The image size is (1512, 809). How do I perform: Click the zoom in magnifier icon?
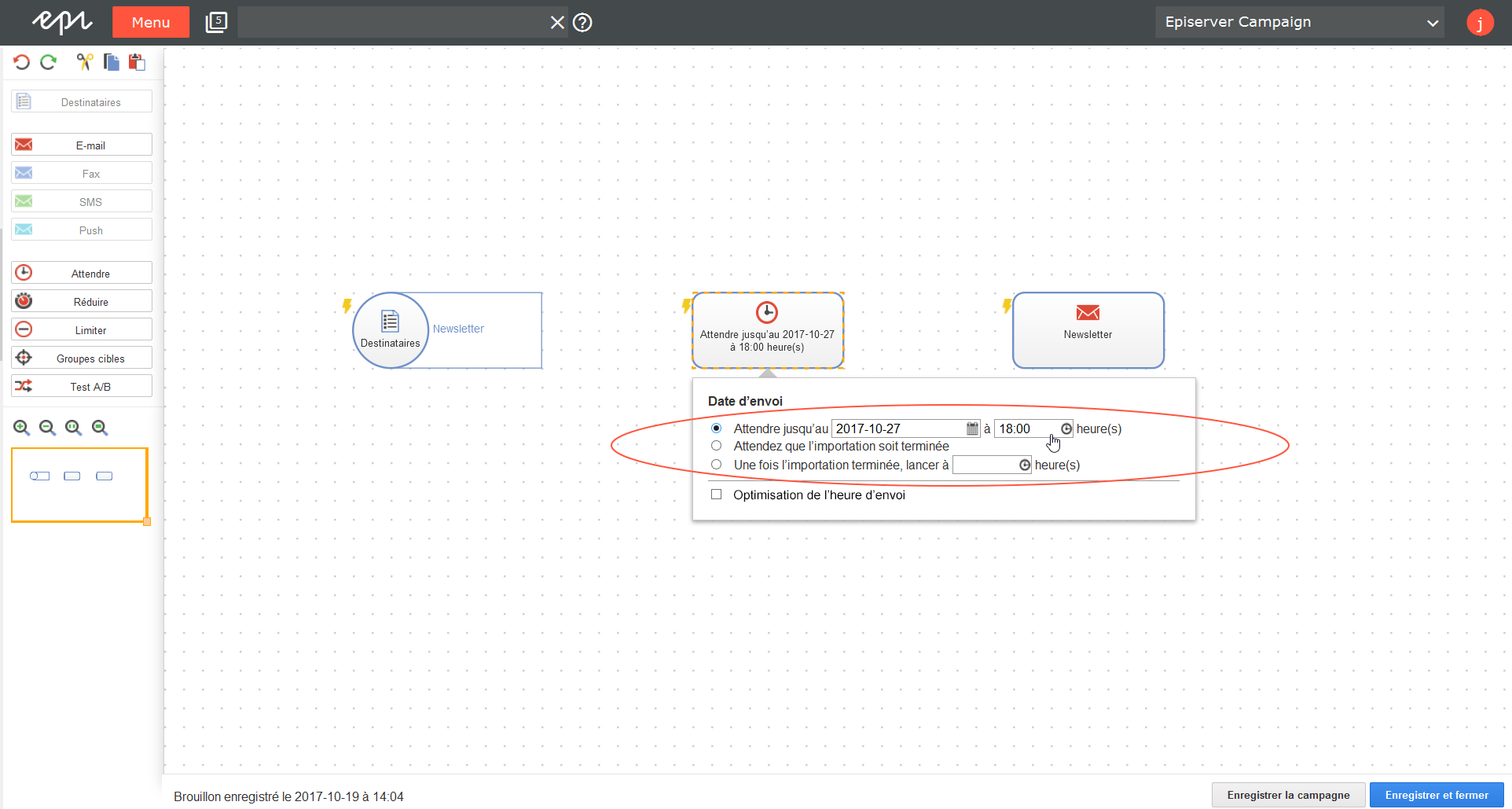point(22,428)
